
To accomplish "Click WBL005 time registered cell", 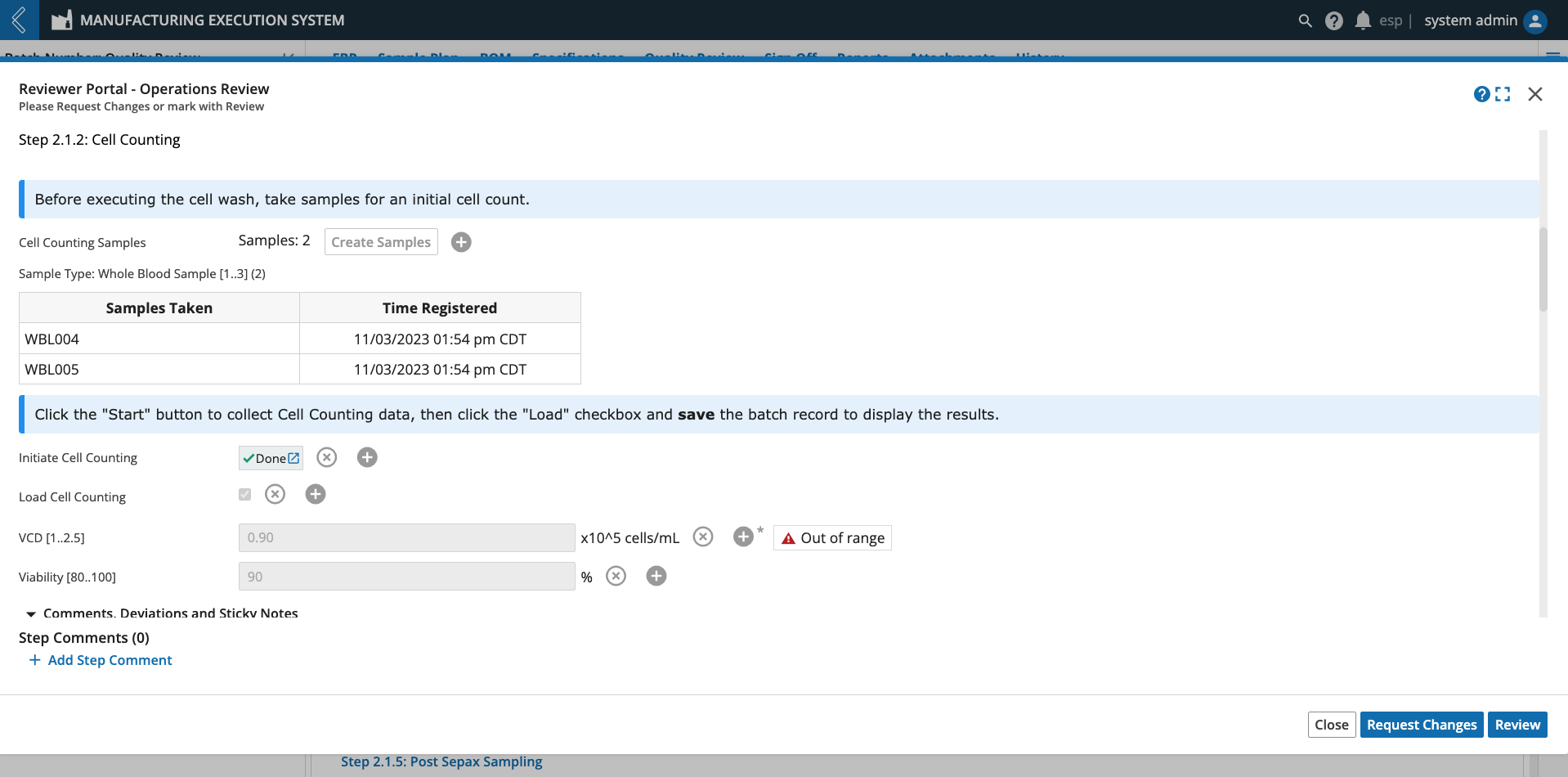I will [440, 369].
